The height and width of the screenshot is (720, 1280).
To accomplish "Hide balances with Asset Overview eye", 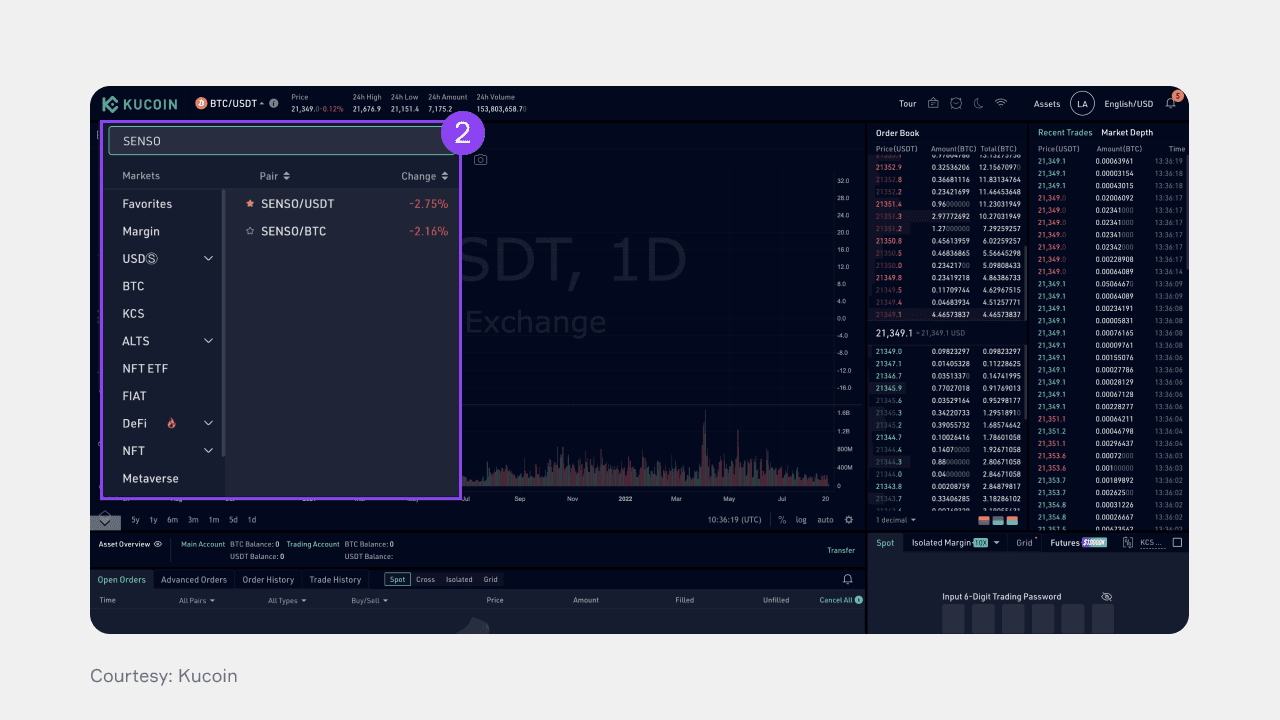I will point(158,544).
